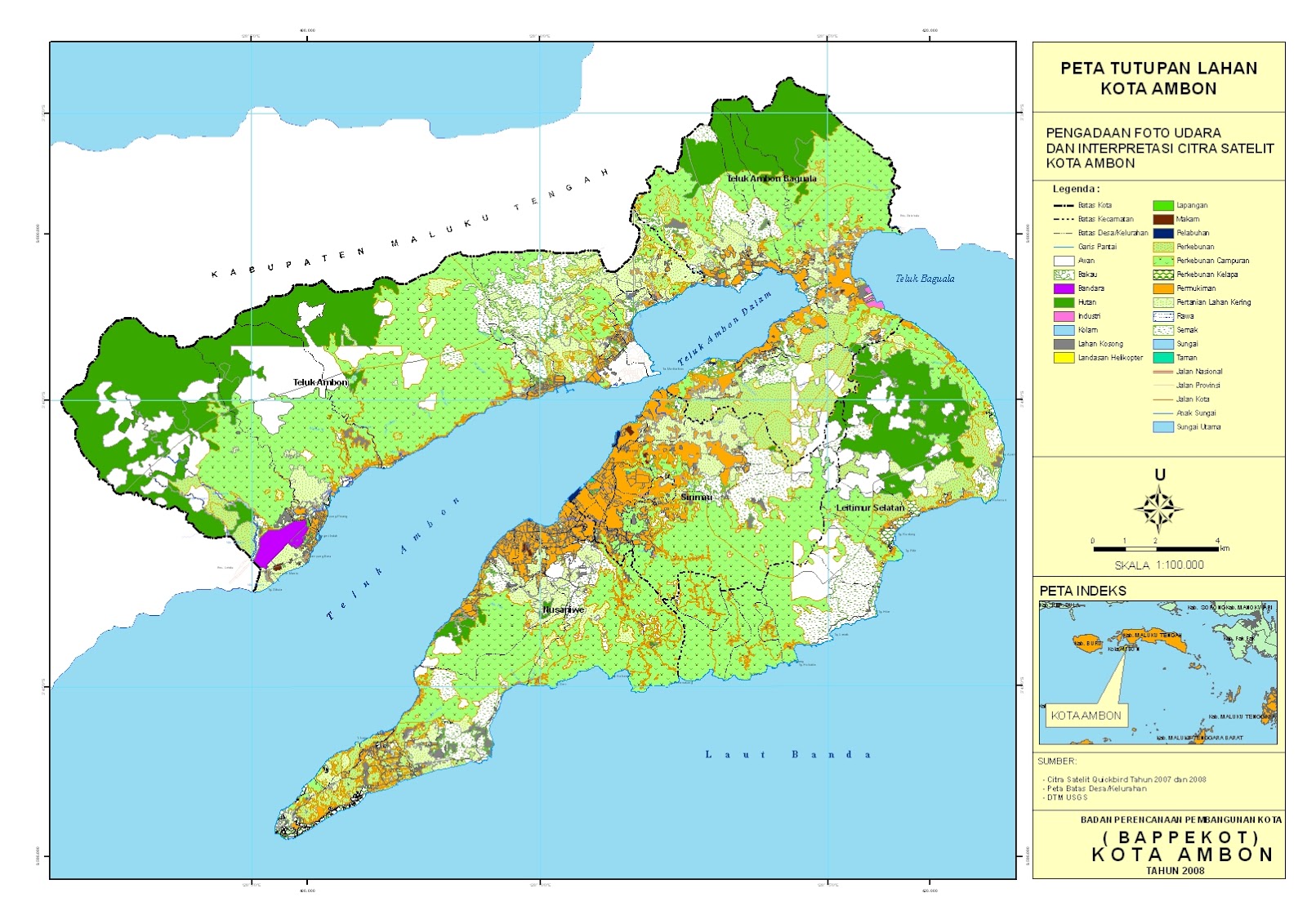1307x924 pixels.
Task: Click the 'Sirimau' district label
Action: coord(696,497)
